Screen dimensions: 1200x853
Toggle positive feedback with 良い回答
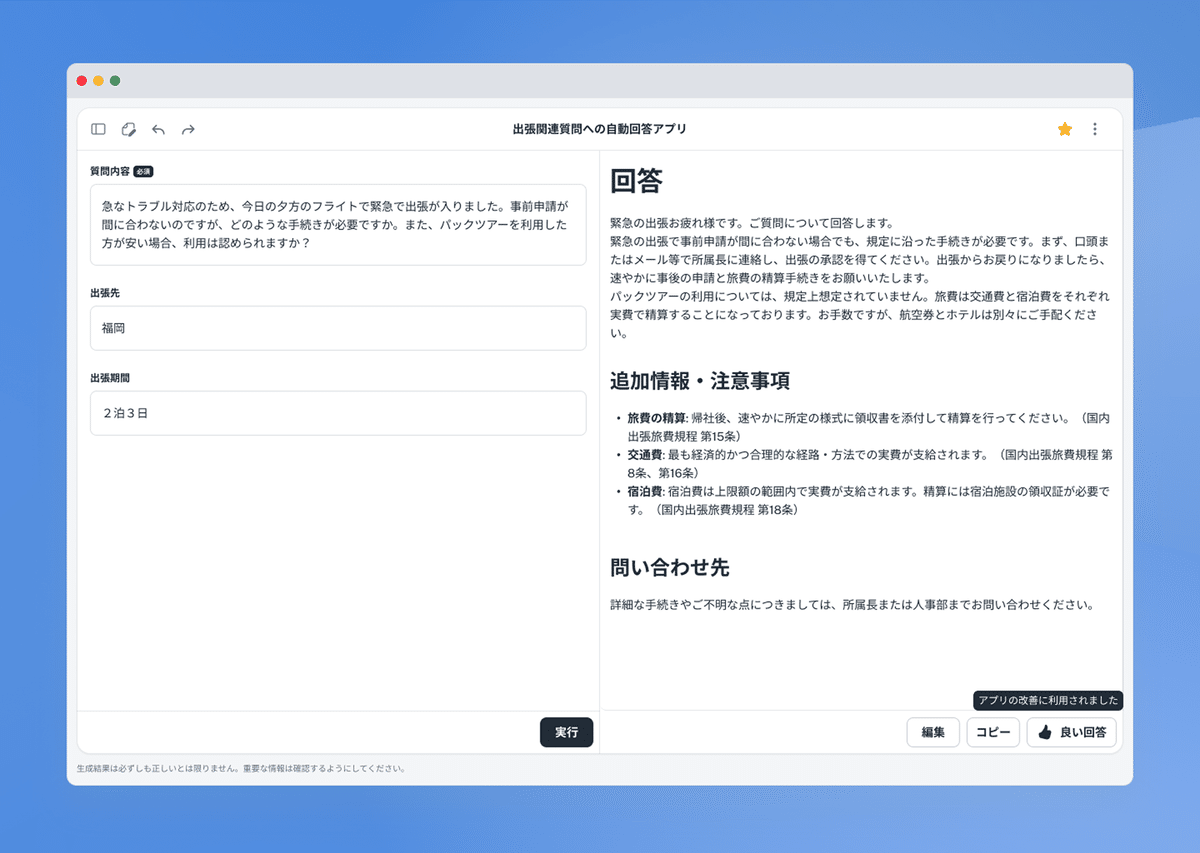click(x=1071, y=732)
